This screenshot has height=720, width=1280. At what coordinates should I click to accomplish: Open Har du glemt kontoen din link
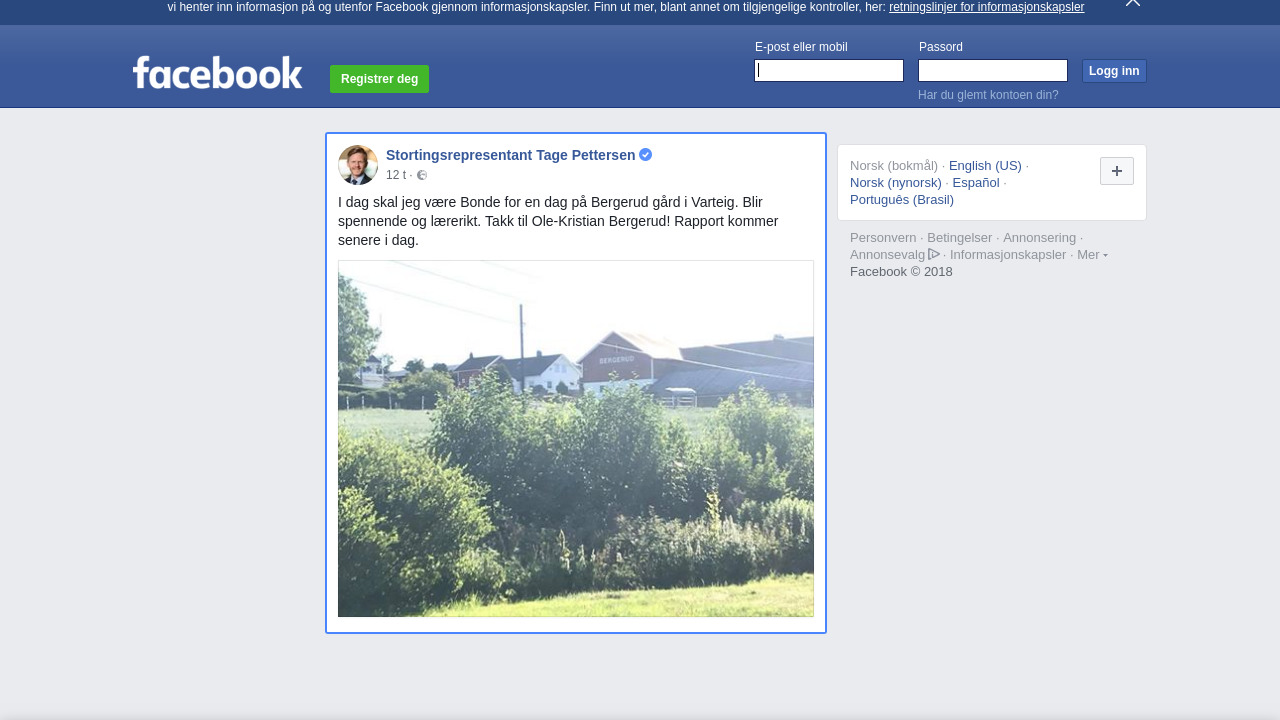point(988,95)
